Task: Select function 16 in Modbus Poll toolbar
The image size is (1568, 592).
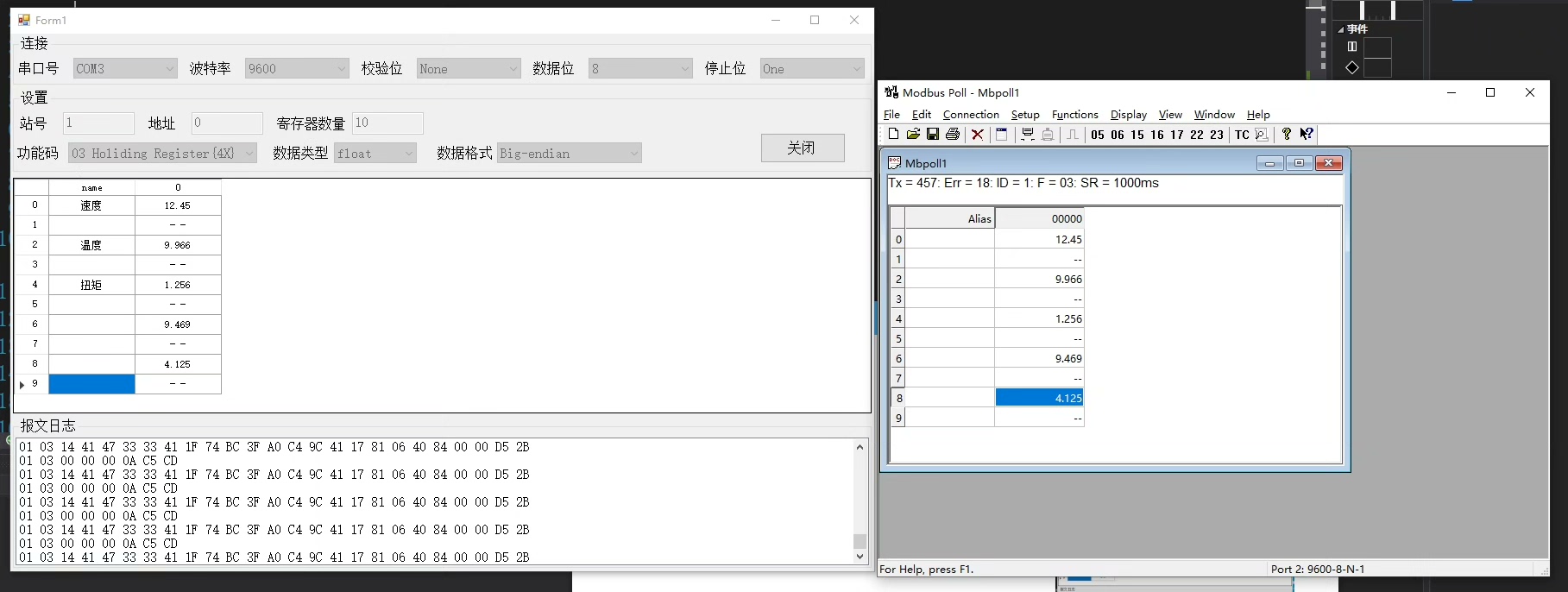Action: click(x=1157, y=135)
